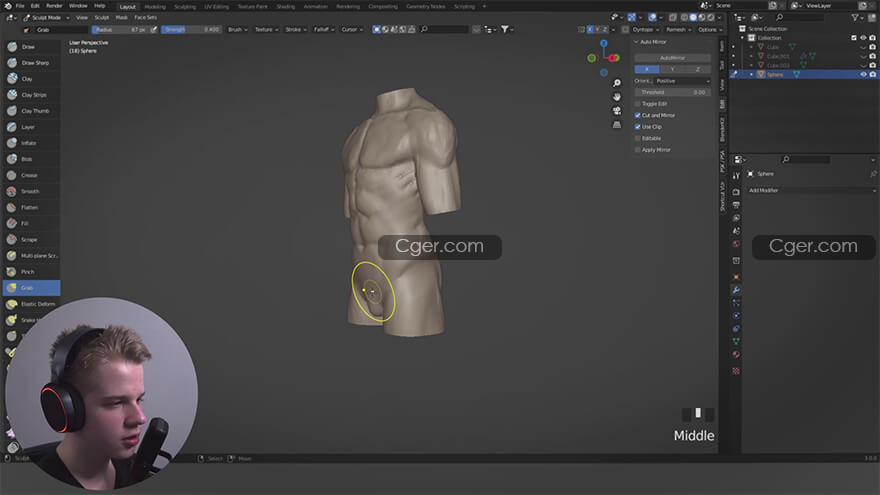Image resolution: width=880 pixels, height=495 pixels.
Task: Select the Draw sculpt brush
Action: tap(31, 47)
